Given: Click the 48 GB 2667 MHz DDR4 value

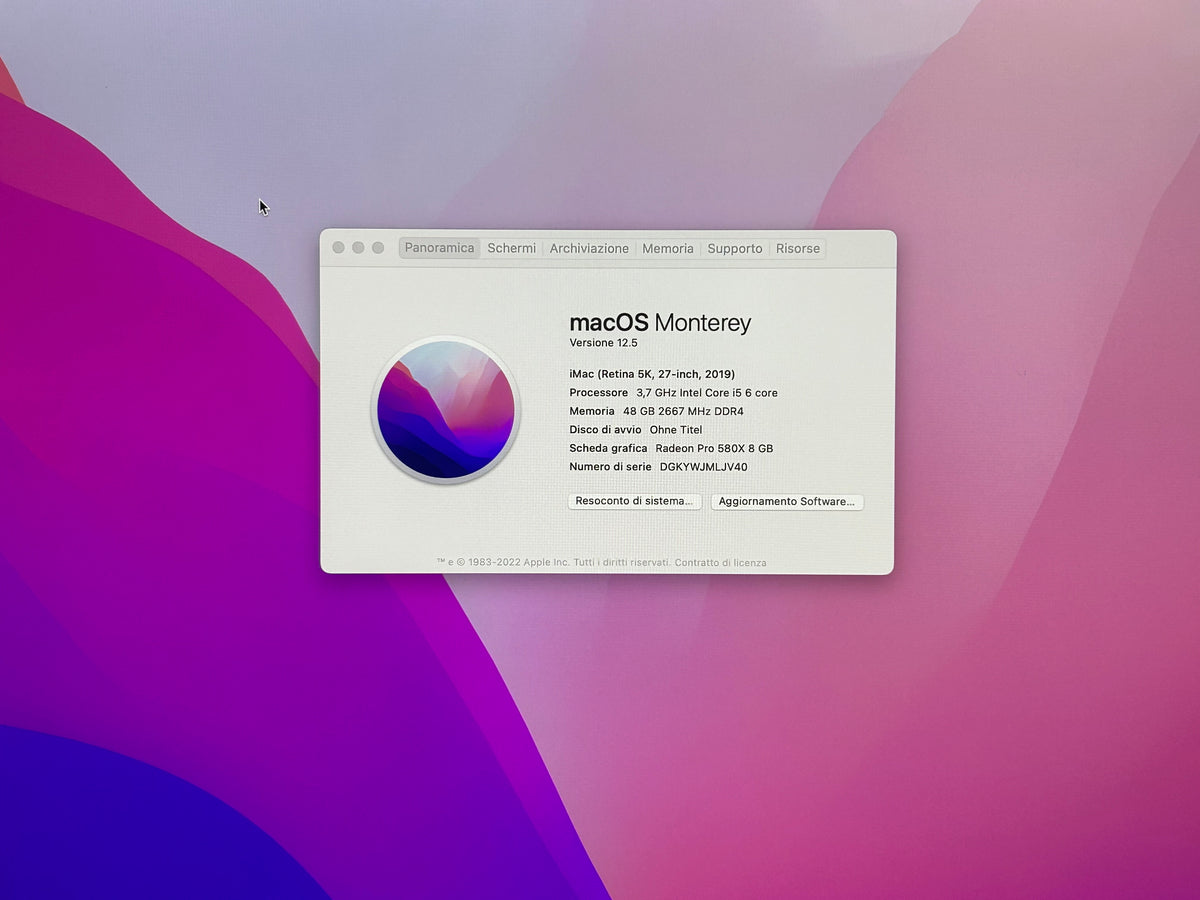Looking at the screenshot, I should tap(684, 411).
